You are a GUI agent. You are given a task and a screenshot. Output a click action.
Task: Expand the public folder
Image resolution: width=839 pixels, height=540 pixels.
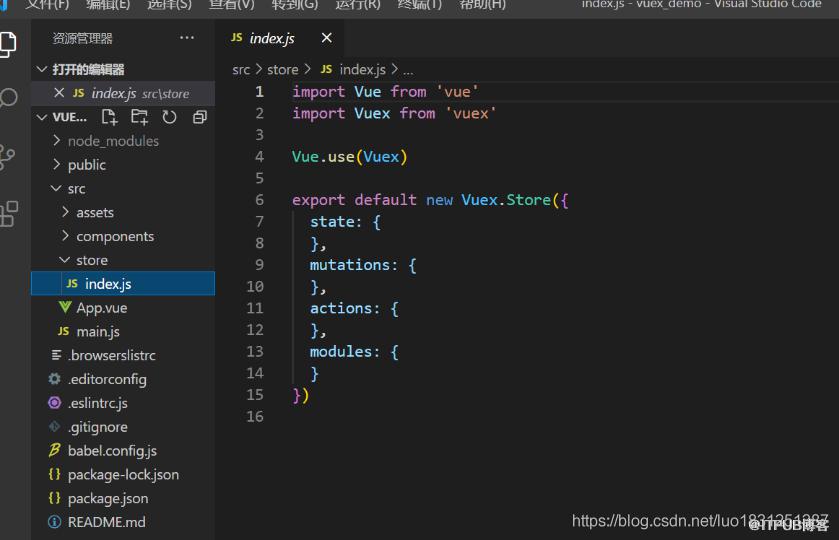tap(56, 164)
